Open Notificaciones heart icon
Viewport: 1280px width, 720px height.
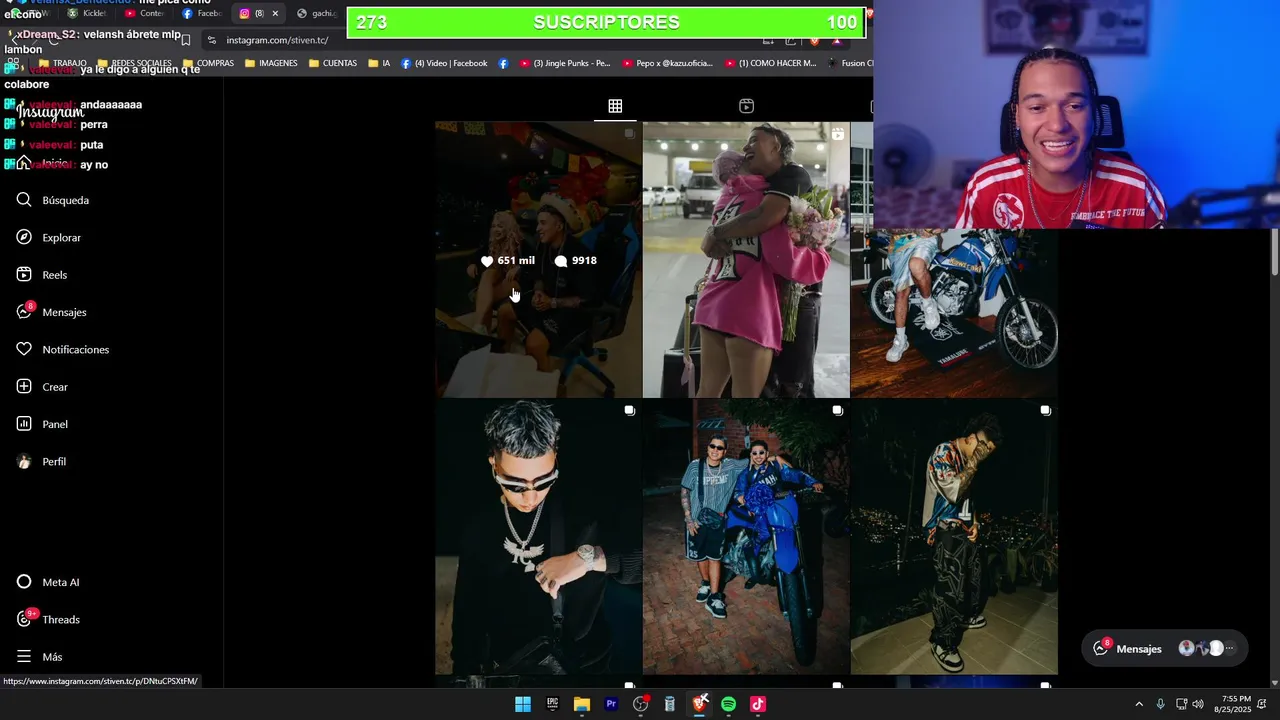click(x=25, y=349)
